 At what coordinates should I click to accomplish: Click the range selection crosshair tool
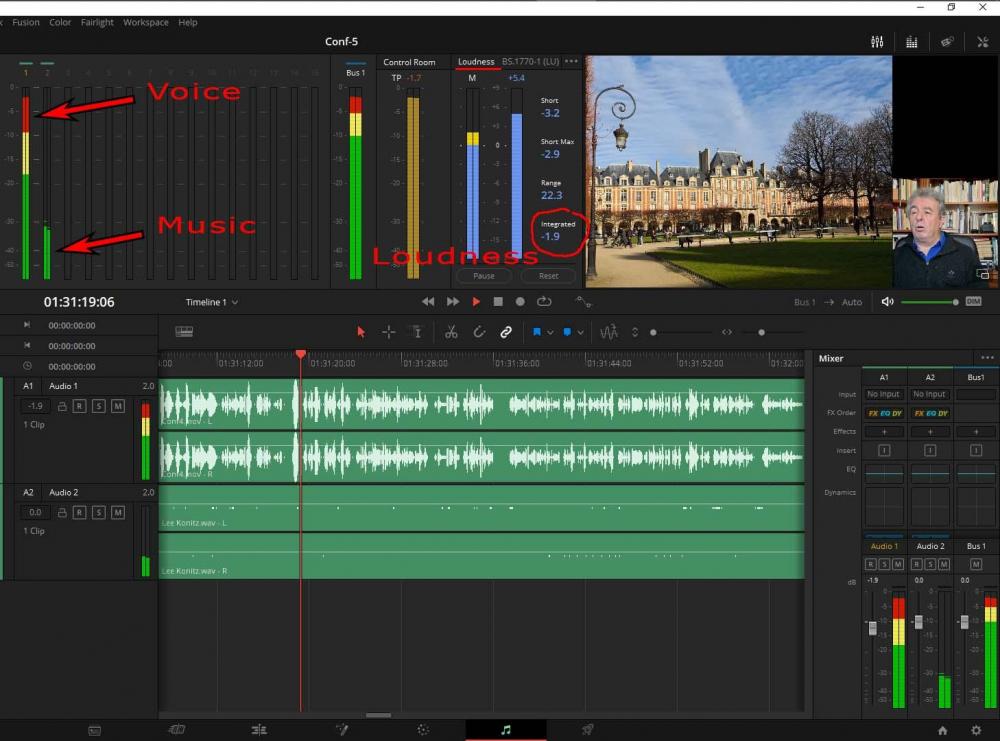(x=389, y=332)
